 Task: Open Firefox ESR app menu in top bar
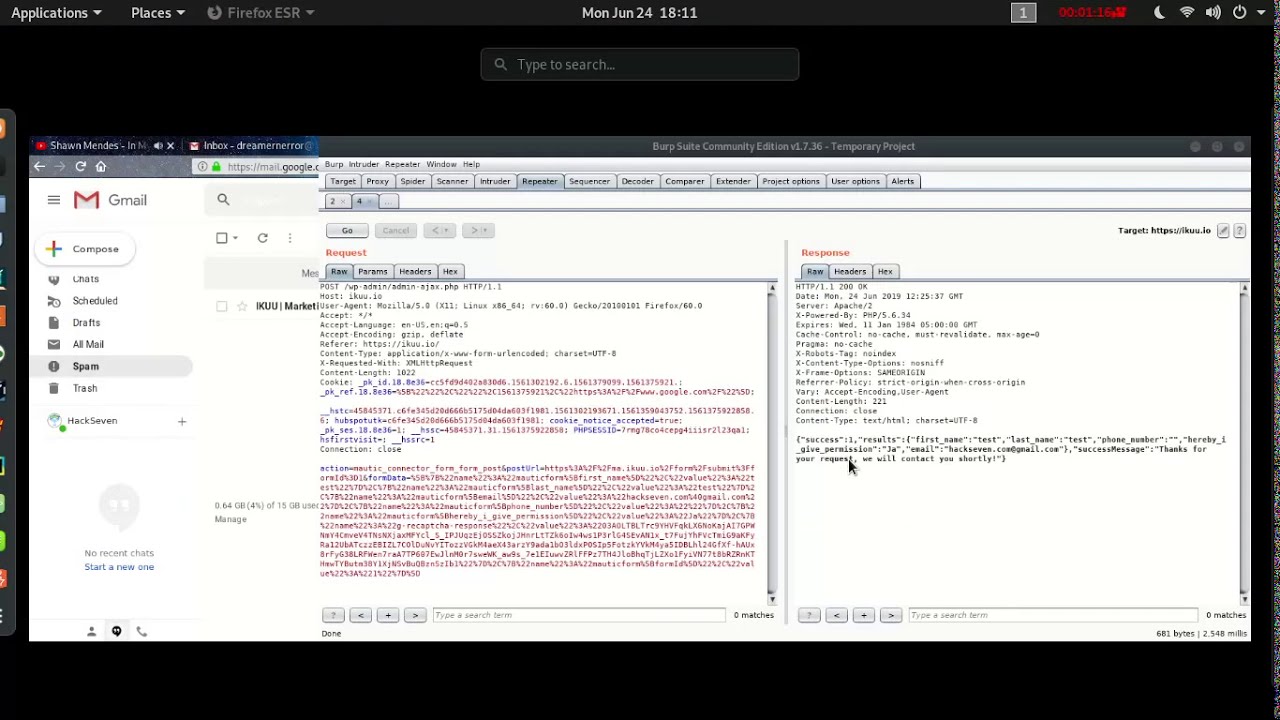(261, 13)
